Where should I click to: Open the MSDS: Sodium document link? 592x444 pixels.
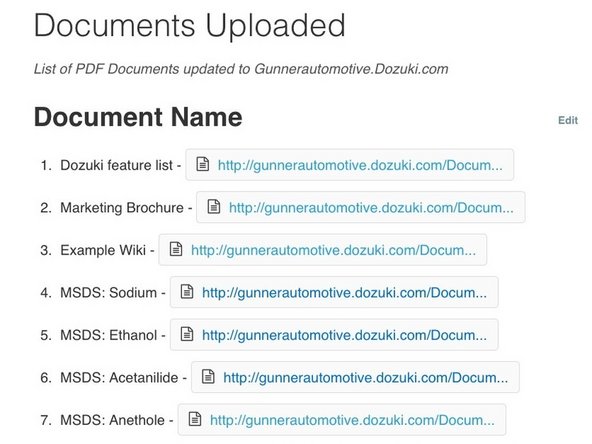[x=344, y=293]
